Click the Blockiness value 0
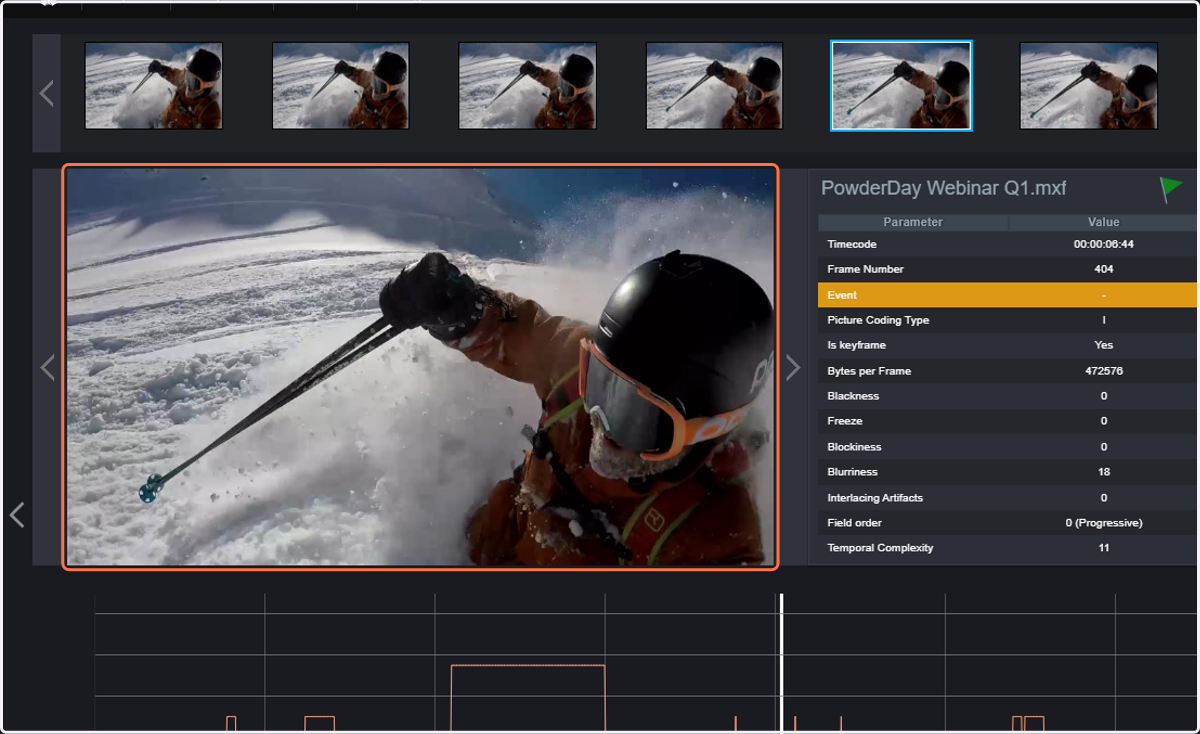 1104,447
